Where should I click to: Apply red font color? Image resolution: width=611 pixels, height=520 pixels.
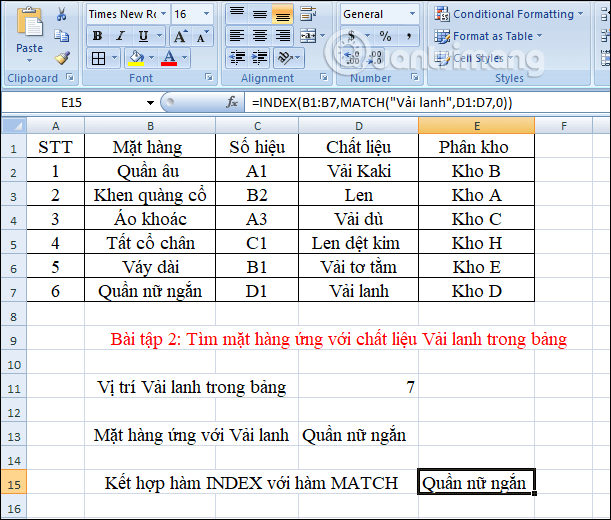click(169, 58)
